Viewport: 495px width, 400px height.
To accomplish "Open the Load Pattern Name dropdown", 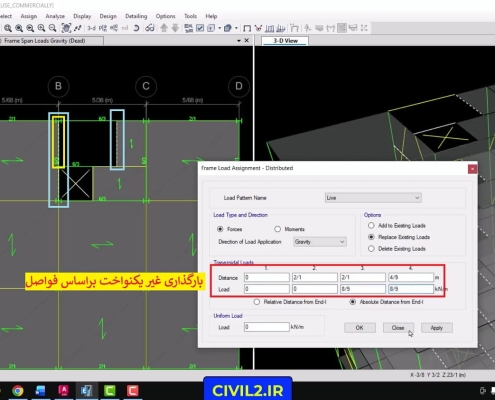I will pos(373,198).
